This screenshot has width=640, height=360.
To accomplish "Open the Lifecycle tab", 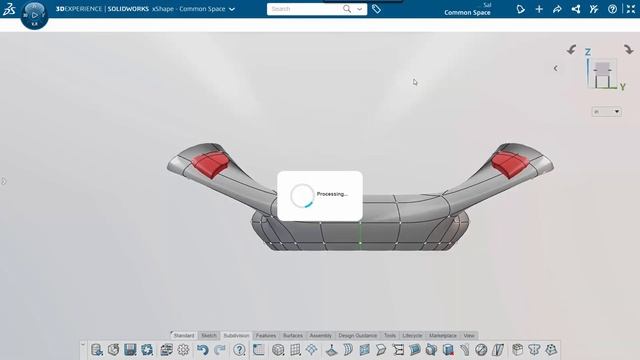I will coord(412,336).
